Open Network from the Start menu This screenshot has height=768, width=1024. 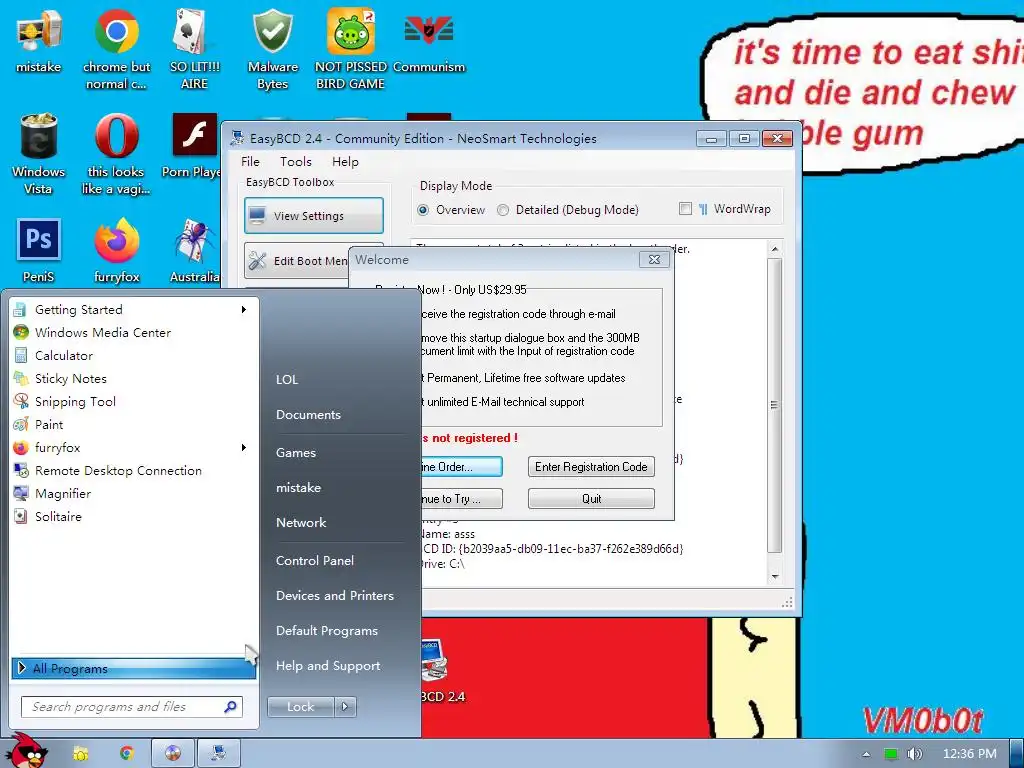point(301,522)
